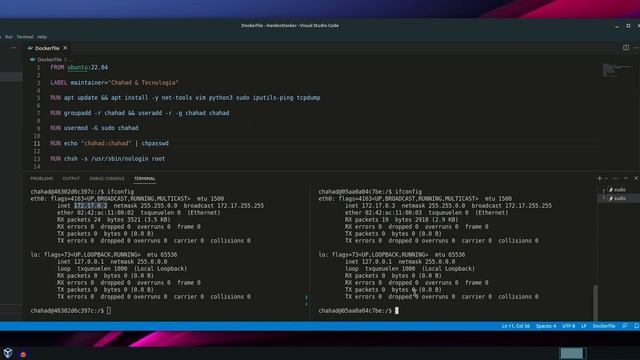
Task: Click inet 172.17.0.3 in right terminal
Action: point(370,206)
